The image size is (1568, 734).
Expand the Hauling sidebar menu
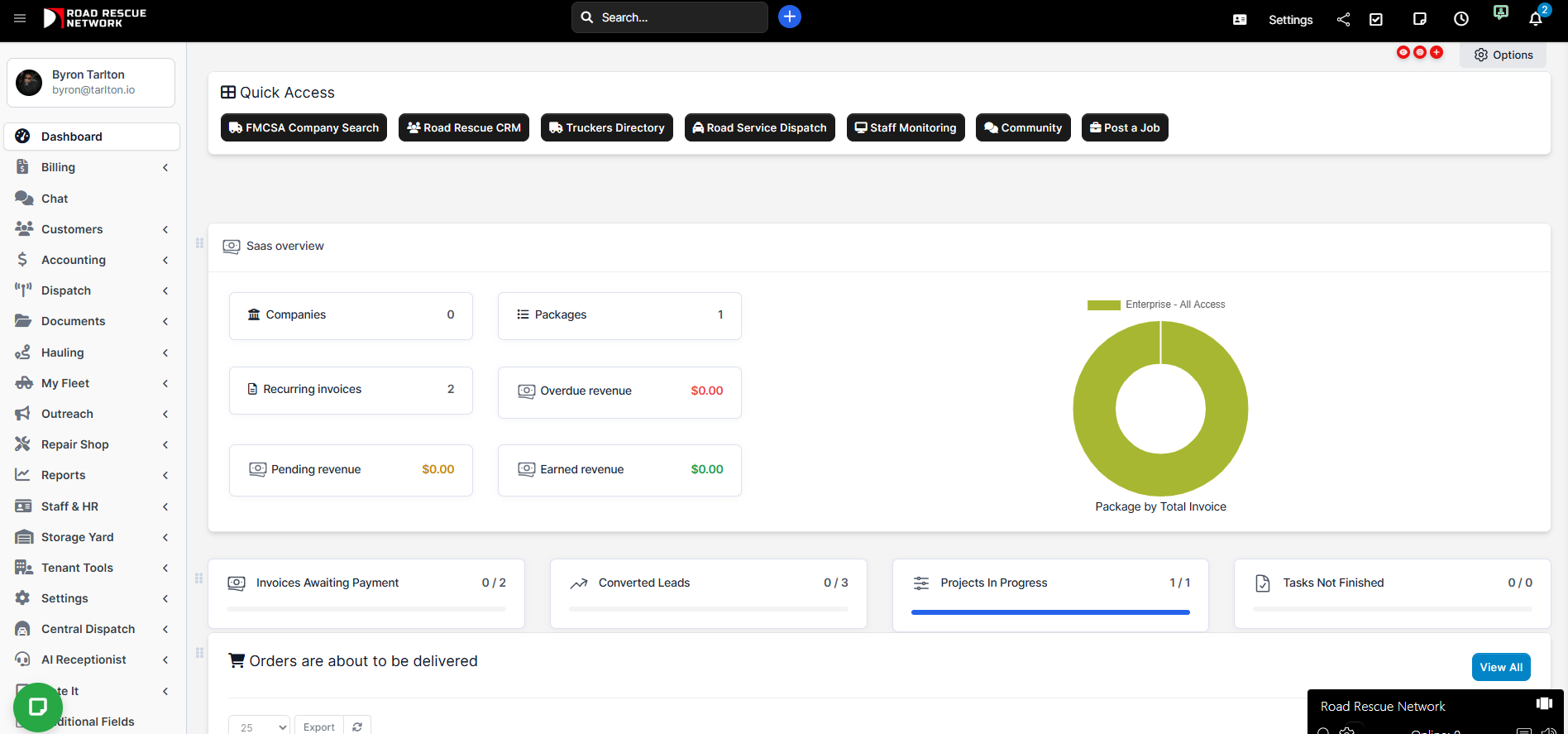(92, 353)
